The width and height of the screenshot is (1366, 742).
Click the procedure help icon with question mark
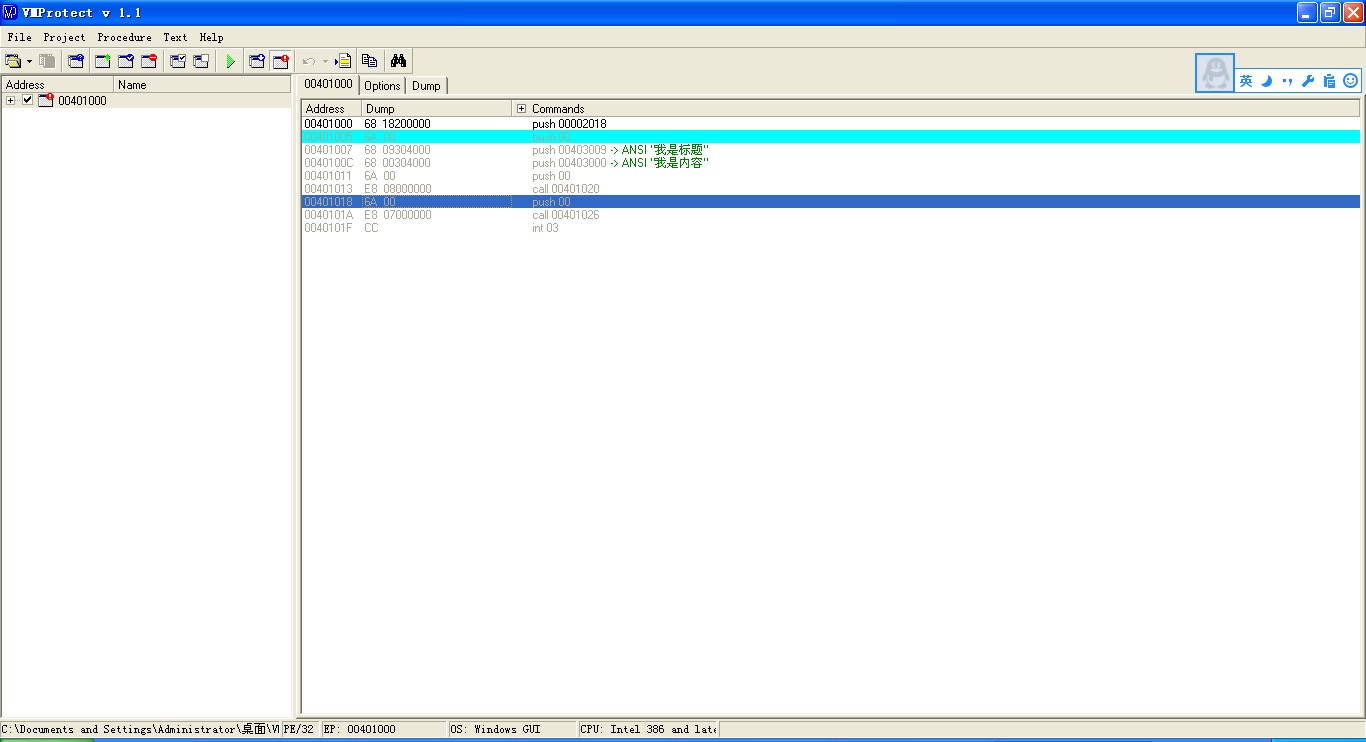76,61
